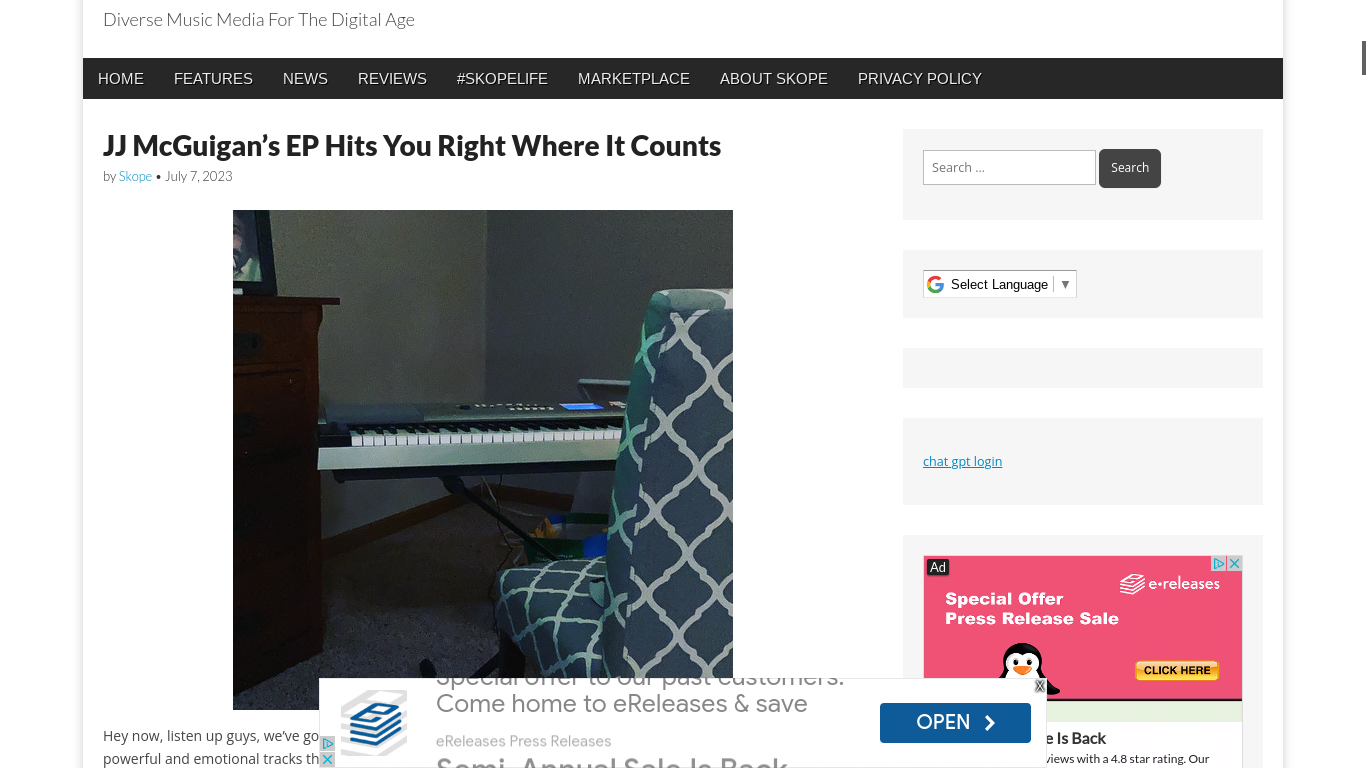Navigate to the MARKETPLACE page
Viewport: 1366px width, 768px height.
(x=634, y=79)
